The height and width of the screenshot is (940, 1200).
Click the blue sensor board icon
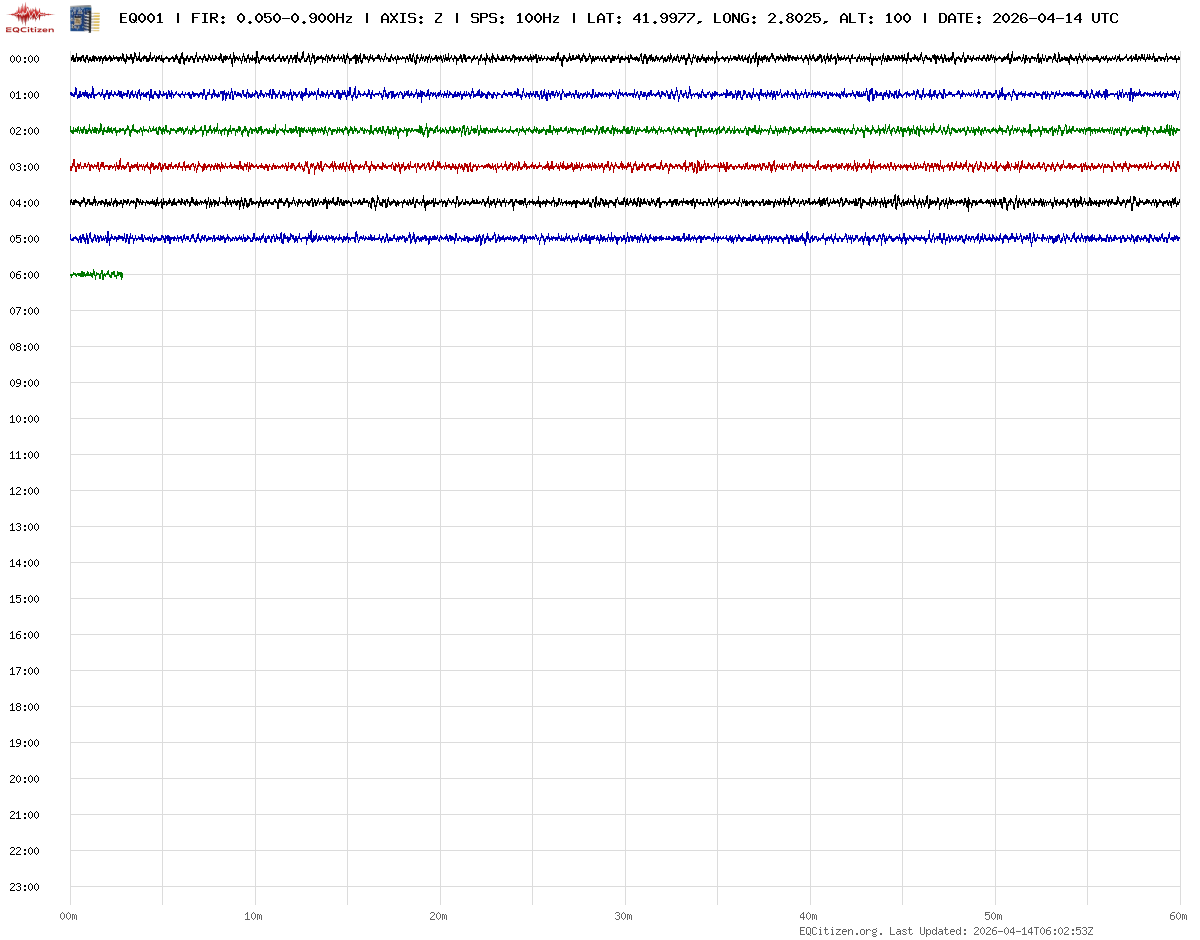(x=85, y=18)
